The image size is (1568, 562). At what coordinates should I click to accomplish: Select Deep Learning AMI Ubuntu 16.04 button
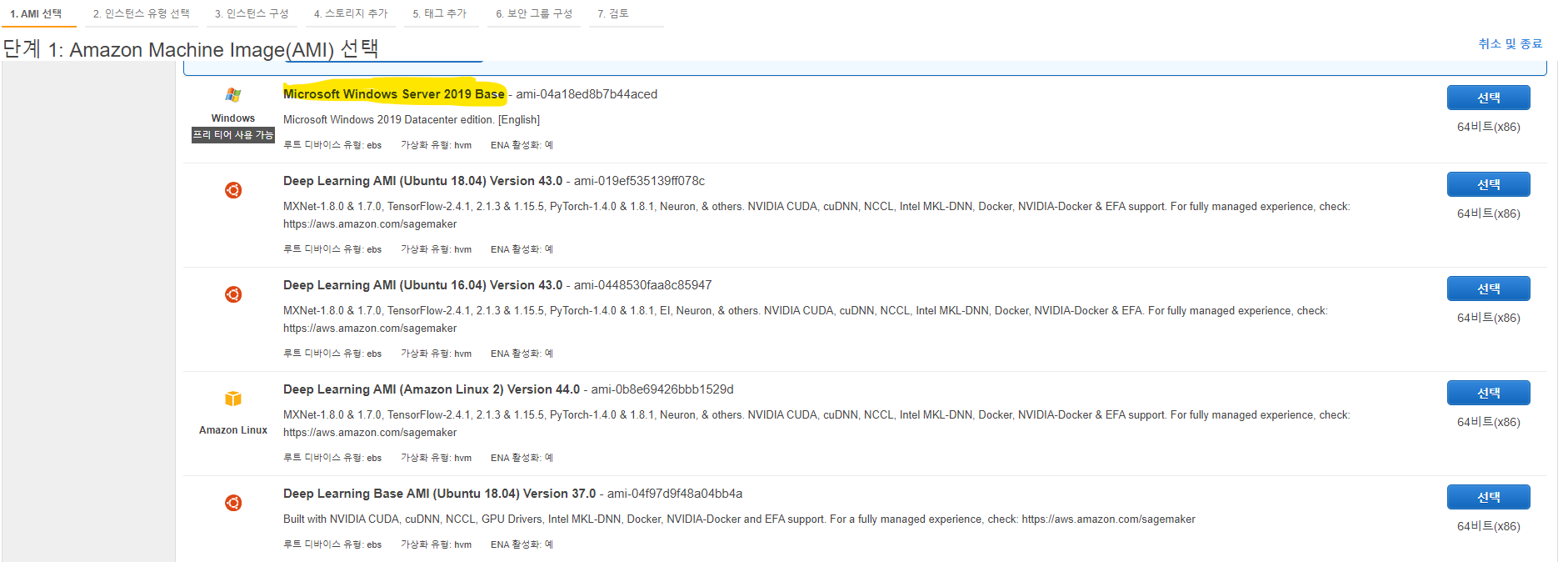click(x=1489, y=289)
